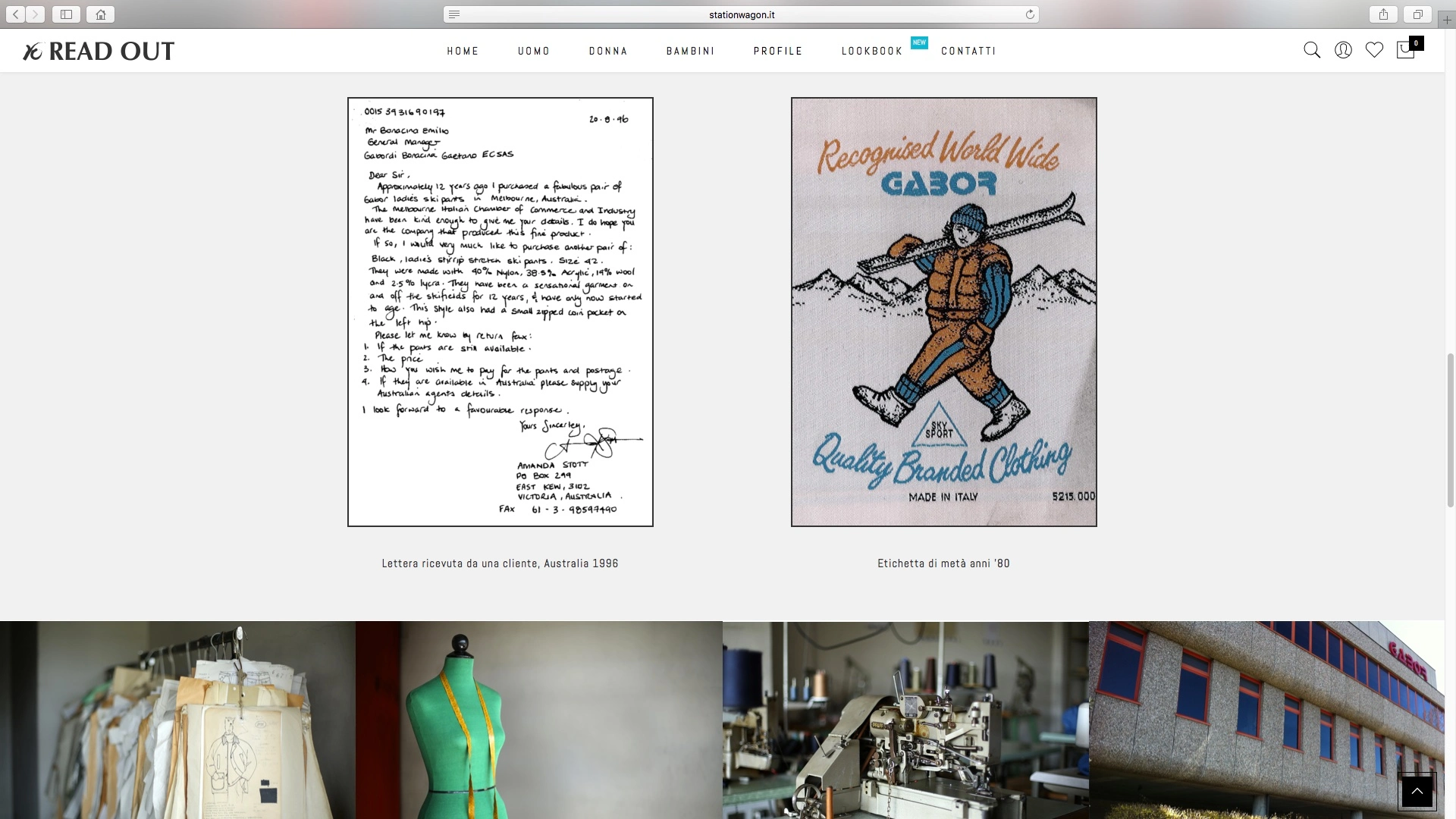Go back to the previous page

click(x=15, y=14)
